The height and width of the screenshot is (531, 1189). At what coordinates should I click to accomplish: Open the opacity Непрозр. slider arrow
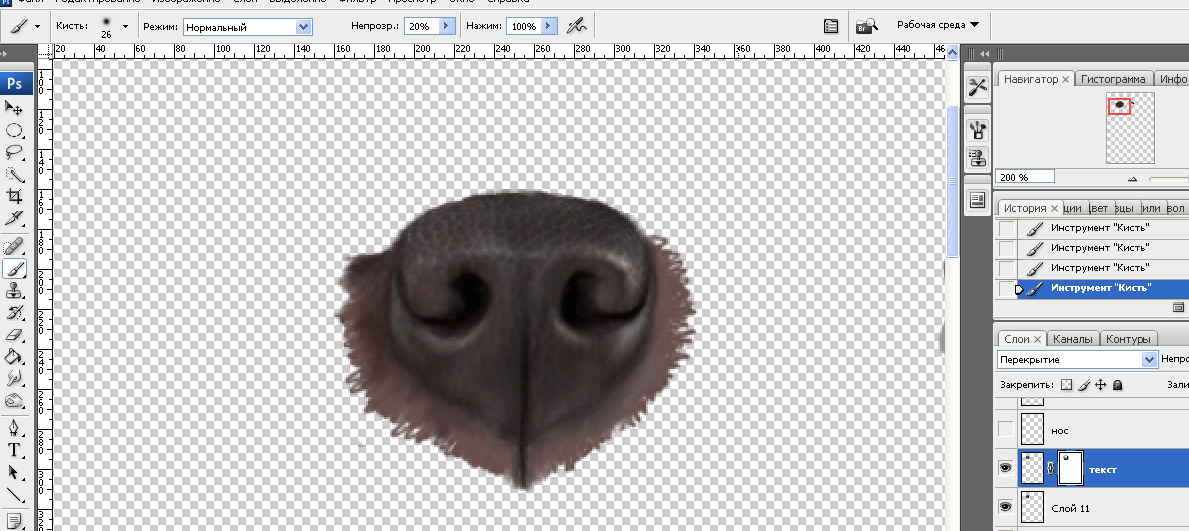[446, 27]
